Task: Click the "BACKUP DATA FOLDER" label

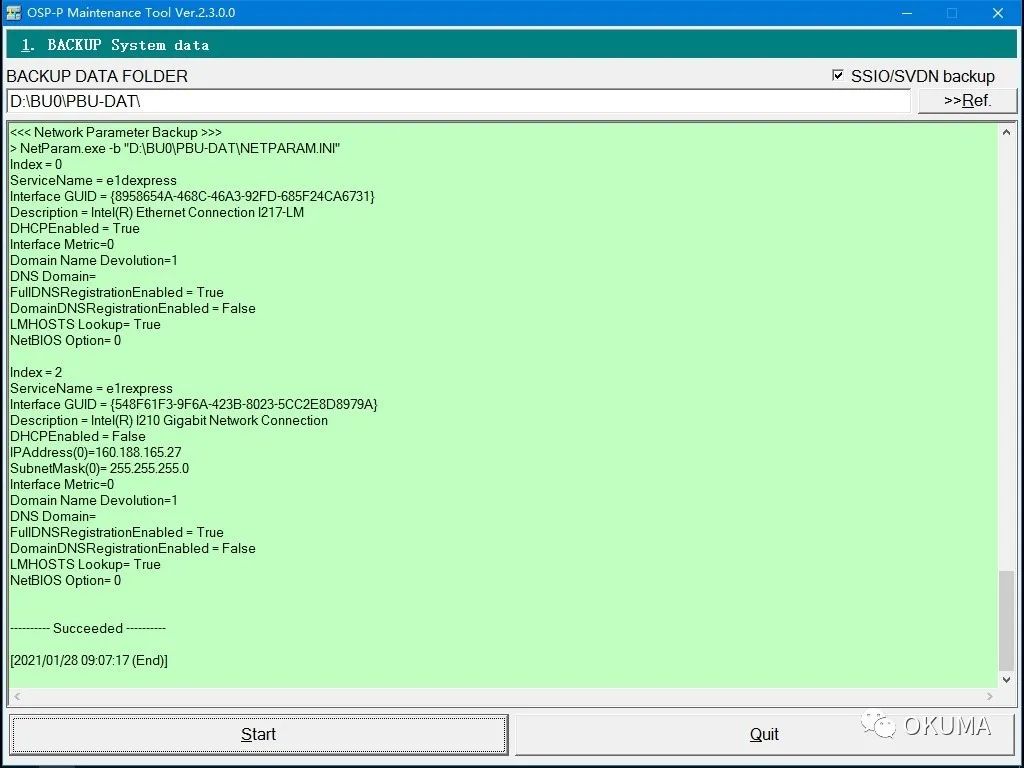Action: point(97,76)
